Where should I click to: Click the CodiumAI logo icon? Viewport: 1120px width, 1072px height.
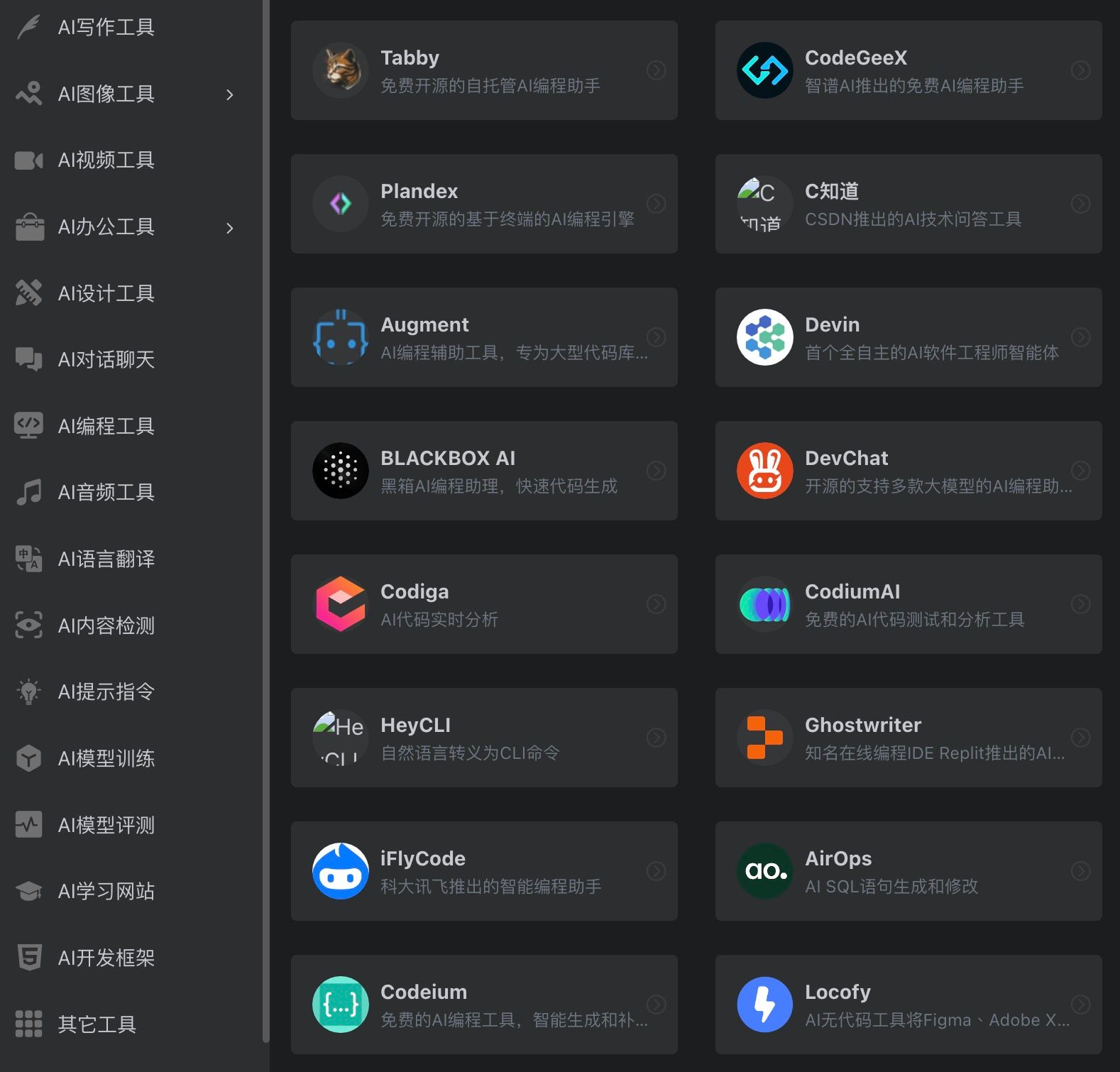point(765,604)
